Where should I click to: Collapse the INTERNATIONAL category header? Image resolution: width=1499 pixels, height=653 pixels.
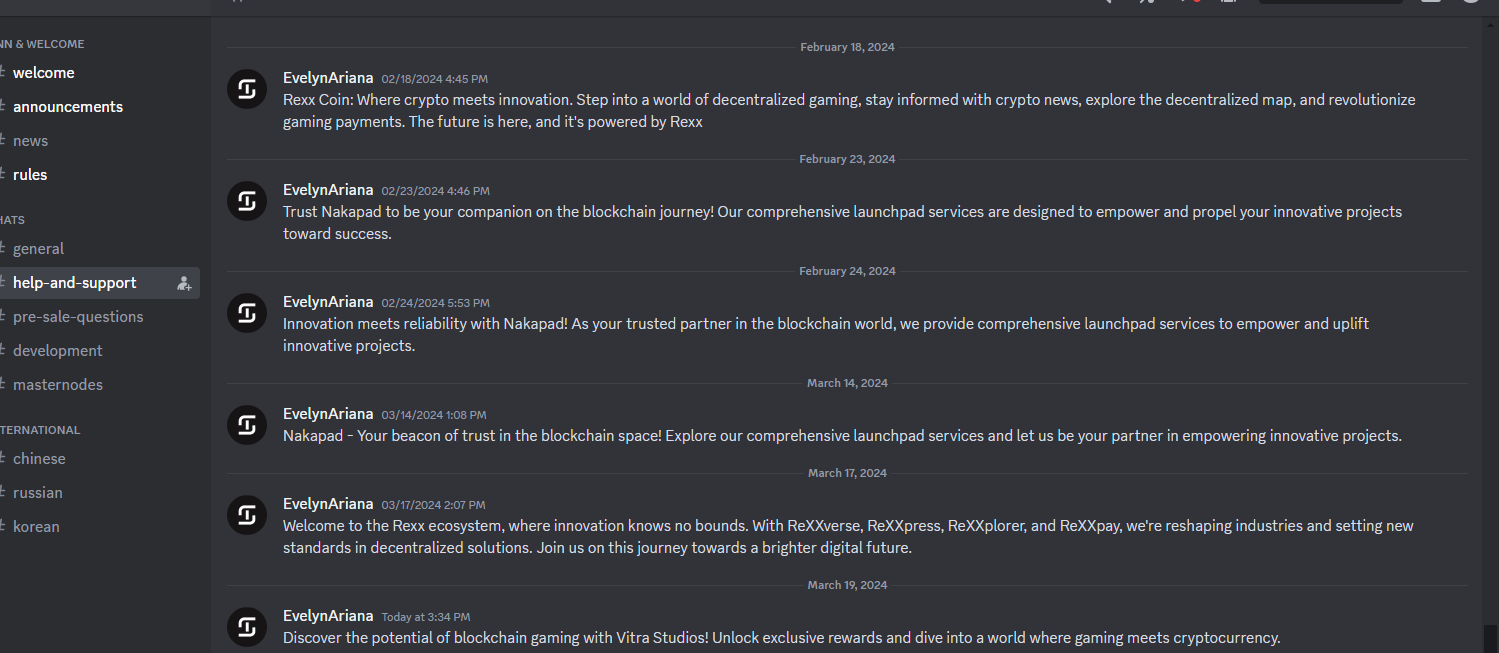(x=40, y=430)
